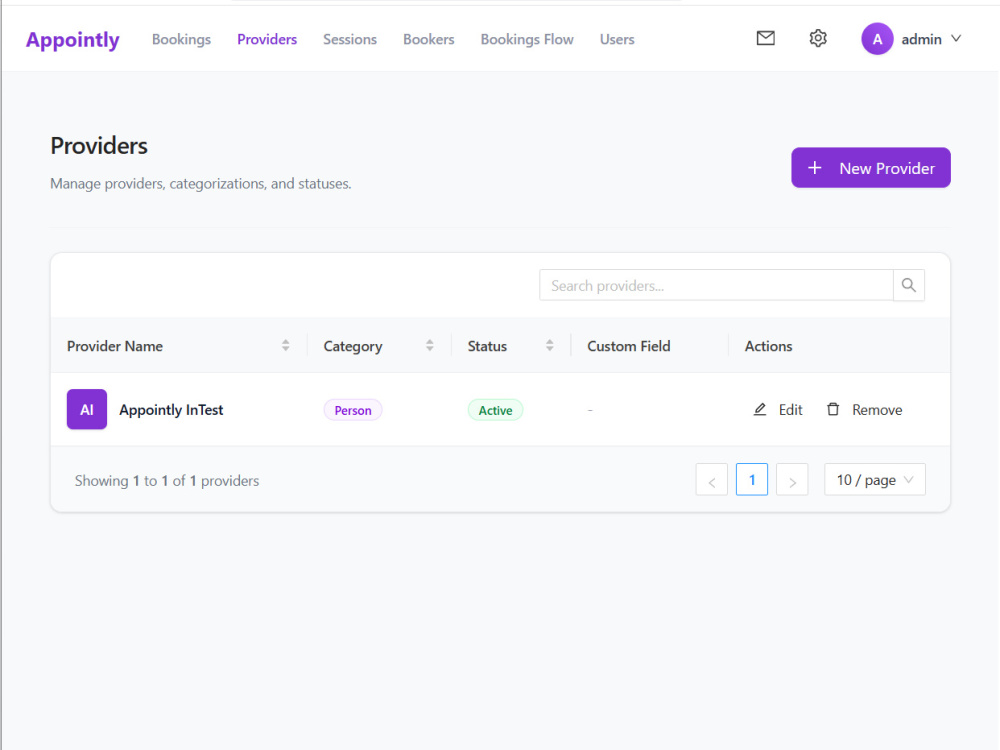Viewport: 1000px width, 750px height.
Task: Click the admin username label
Action: [922, 40]
